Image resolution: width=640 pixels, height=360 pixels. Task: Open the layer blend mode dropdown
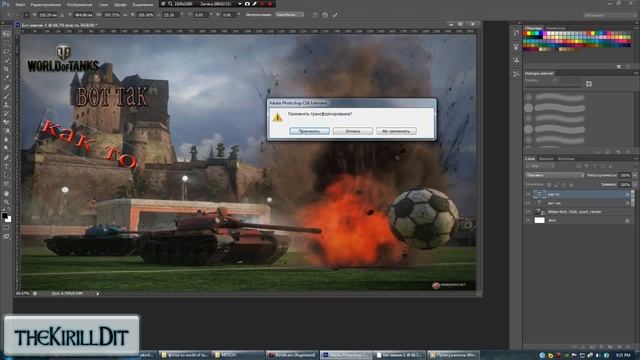click(x=555, y=175)
